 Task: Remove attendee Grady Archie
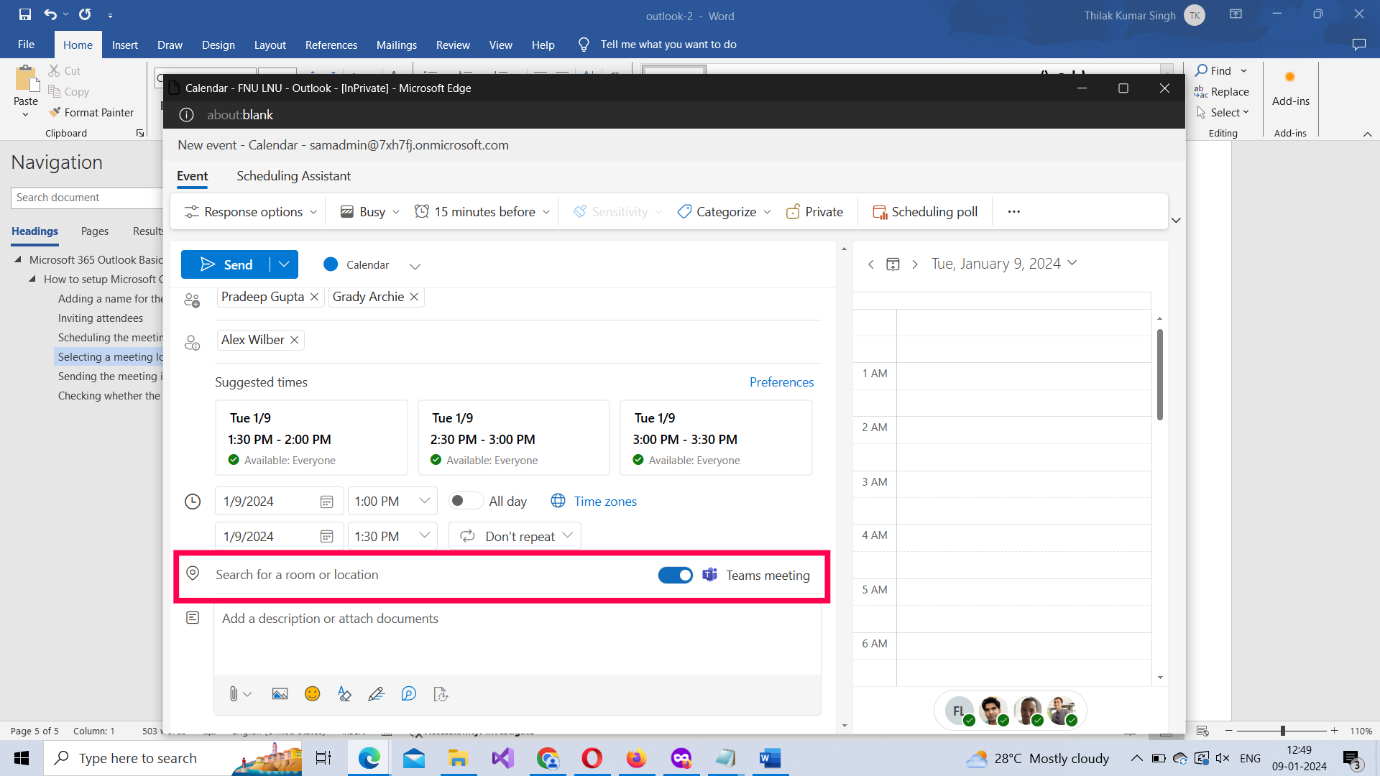(x=414, y=297)
